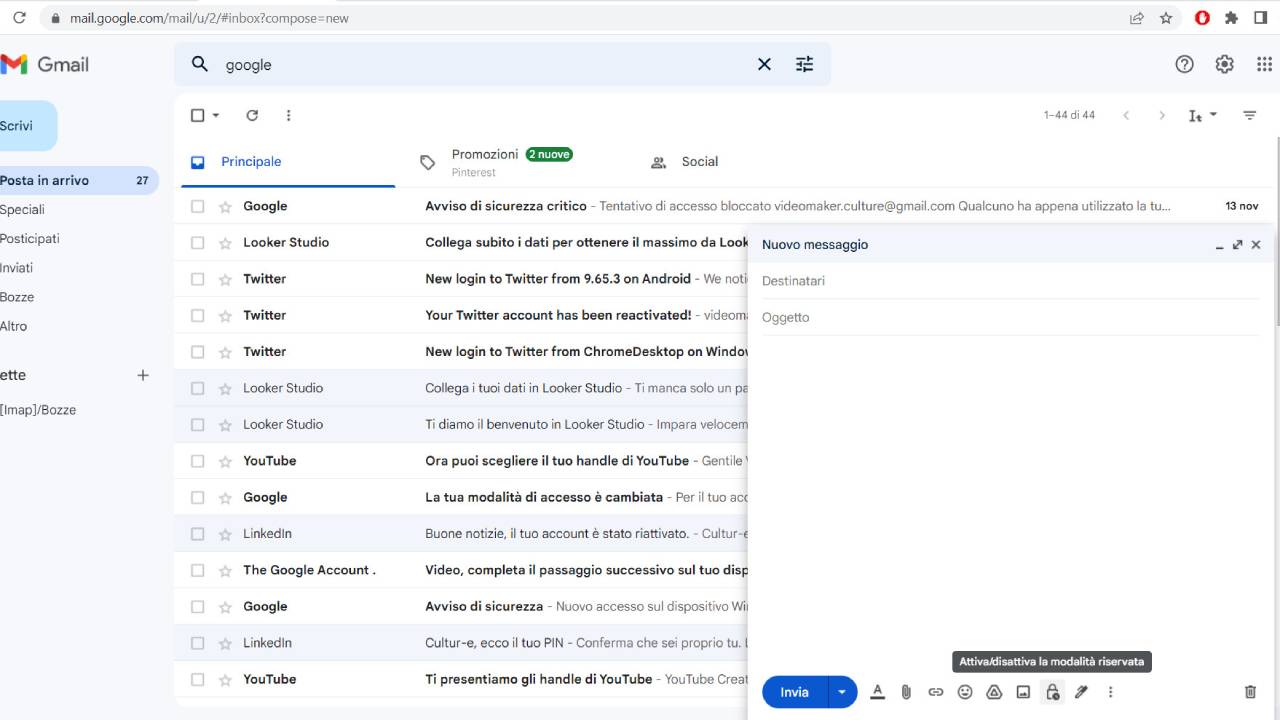Clear the search with the X icon
The width and height of the screenshot is (1280, 720).
pyautogui.click(x=764, y=64)
